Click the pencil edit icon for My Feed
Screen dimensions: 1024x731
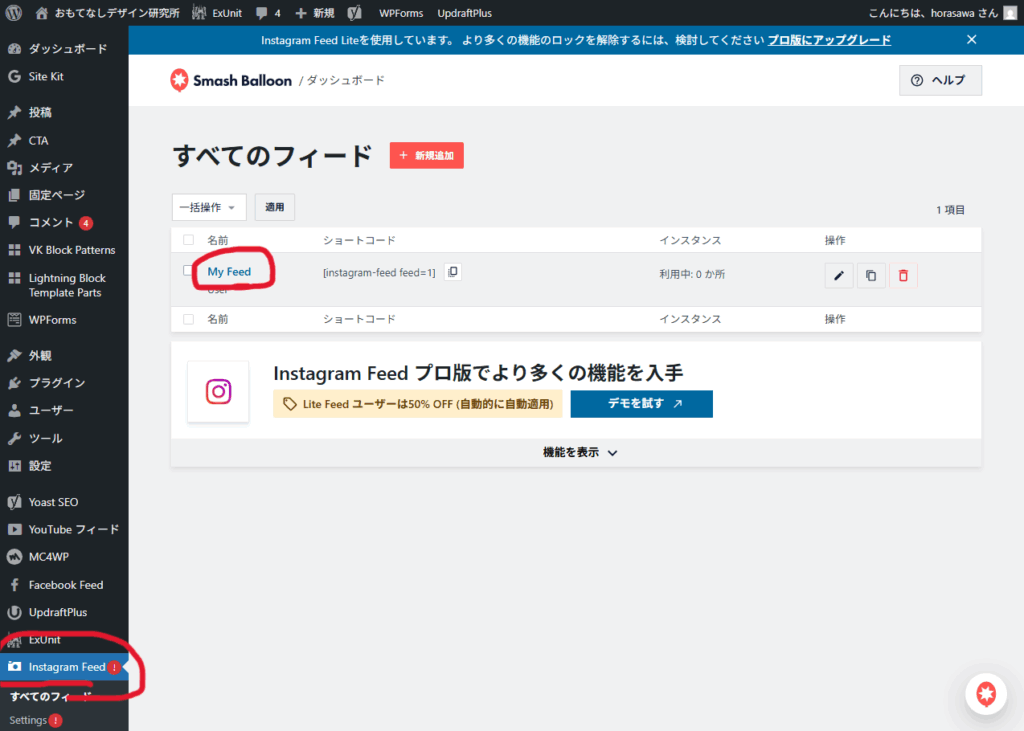click(x=839, y=276)
